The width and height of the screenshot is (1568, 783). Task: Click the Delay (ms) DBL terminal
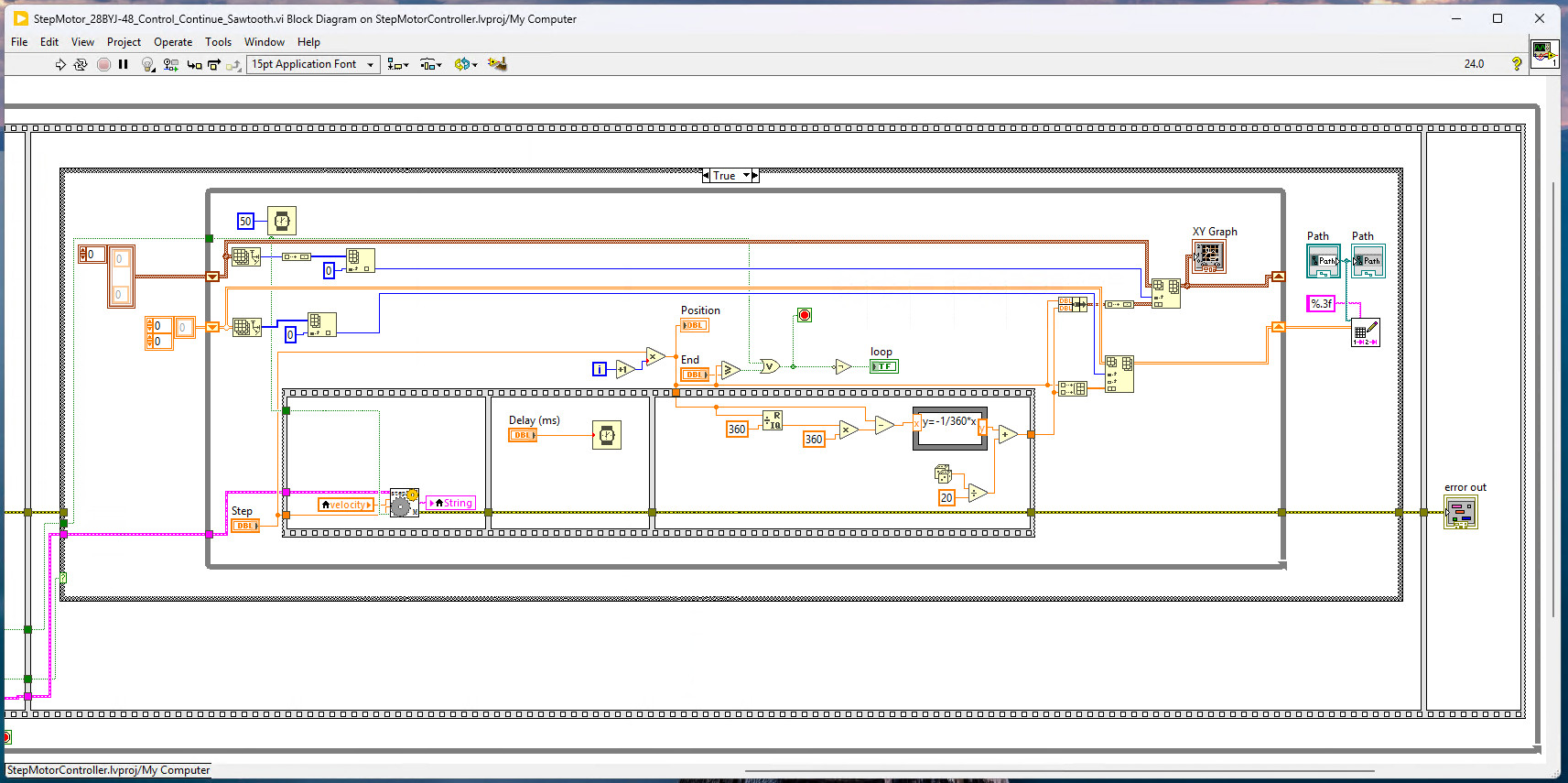(523, 435)
